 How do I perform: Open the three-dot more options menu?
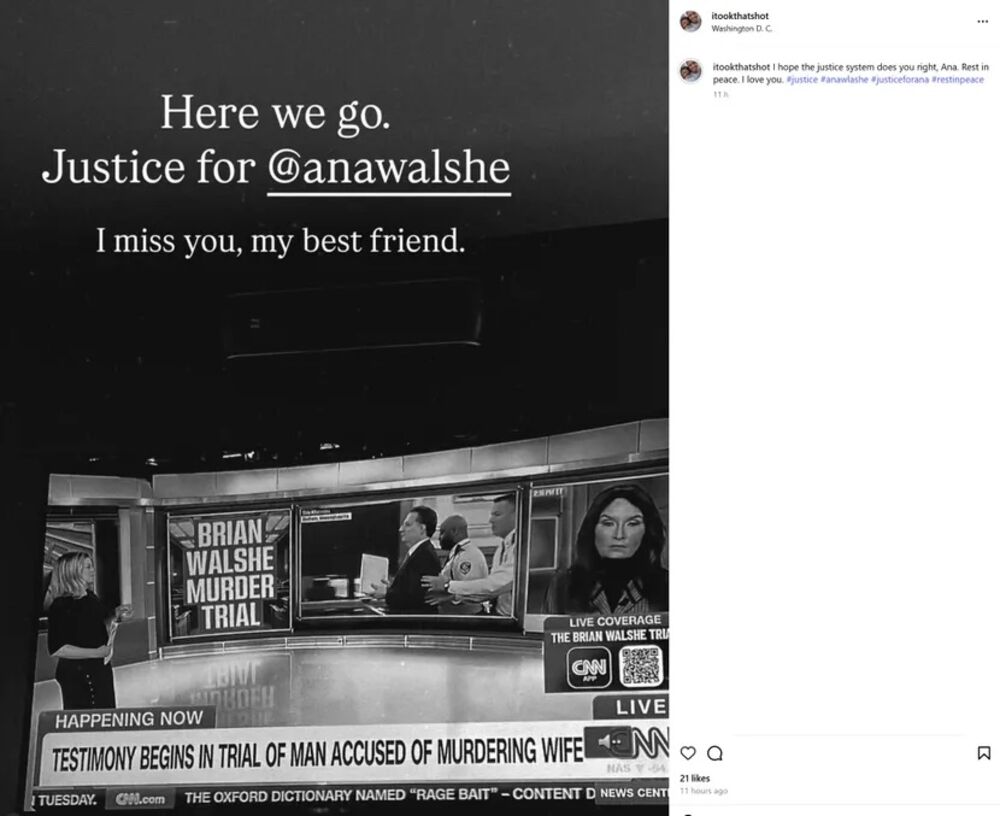[x=982, y=22]
